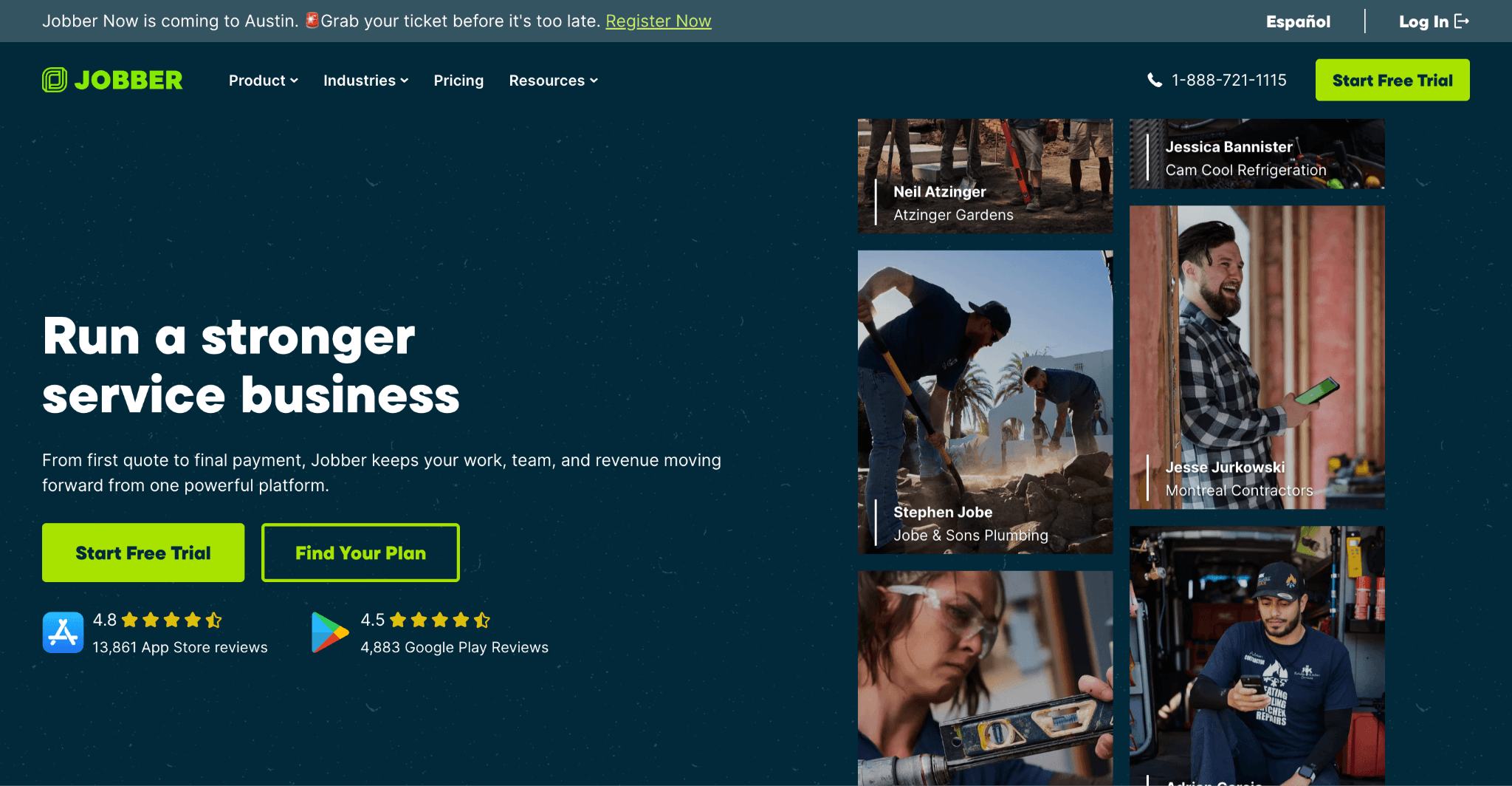Expand the Product dropdown menu

click(264, 81)
